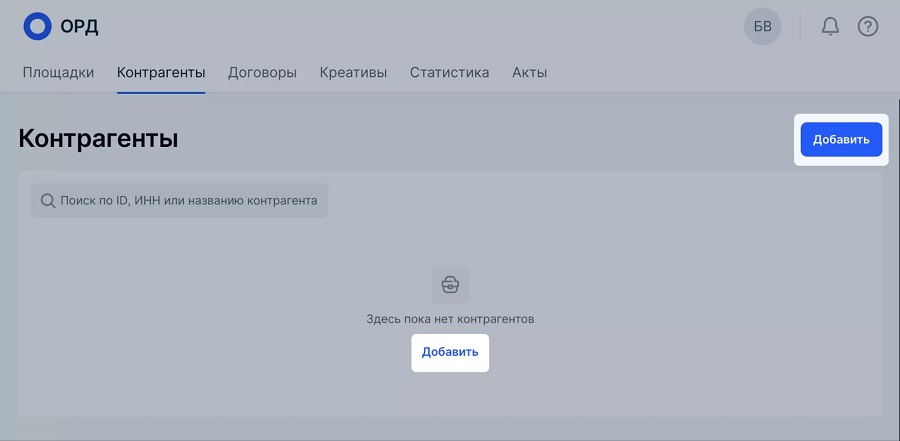Image resolution: width=900 pixels, height=441 pixels.
Task: Open help question mark icon
Action: [867, 26]
